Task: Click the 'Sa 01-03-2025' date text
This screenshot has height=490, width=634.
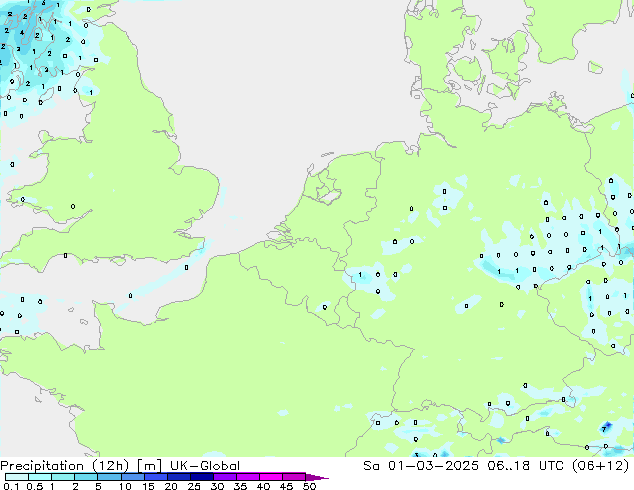Action: [x=421, y=465]
